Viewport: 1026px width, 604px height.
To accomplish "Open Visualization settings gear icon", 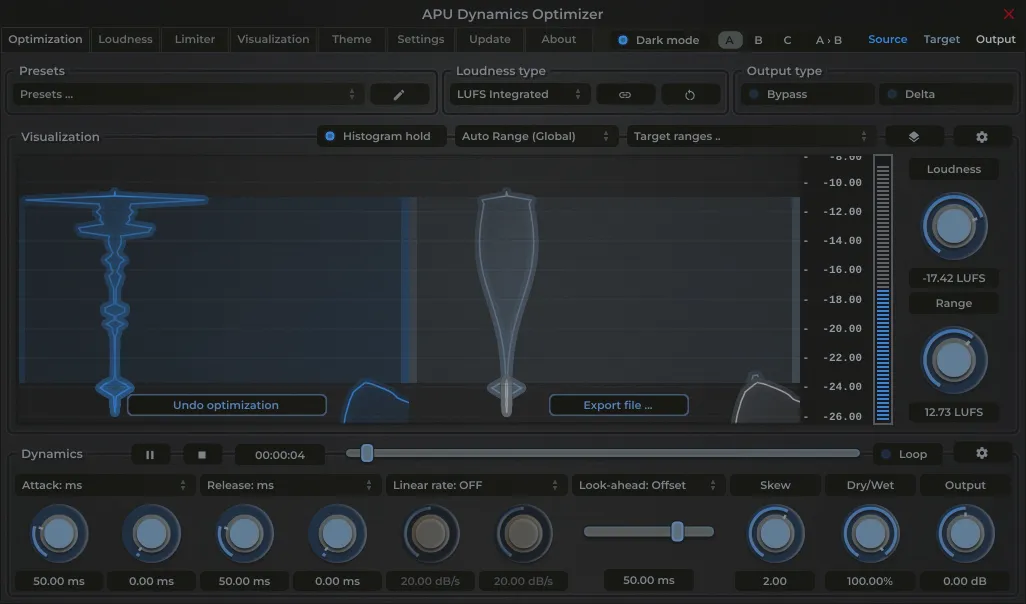I will coord(981,136).
